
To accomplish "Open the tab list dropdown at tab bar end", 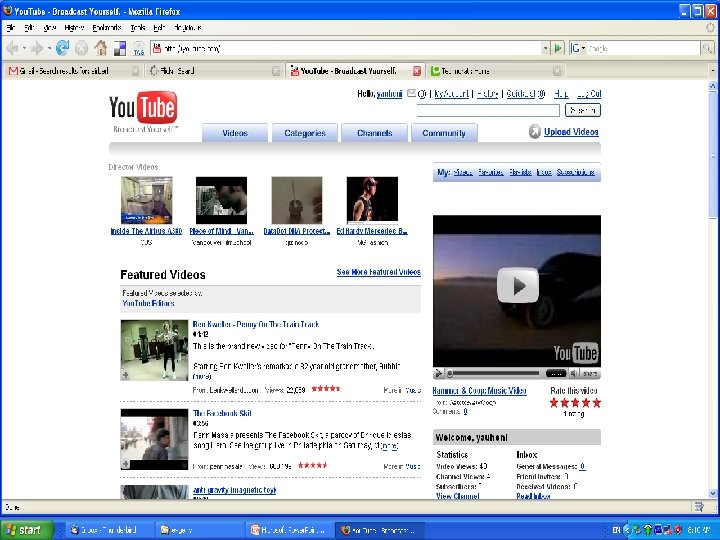I will (712, 71).
